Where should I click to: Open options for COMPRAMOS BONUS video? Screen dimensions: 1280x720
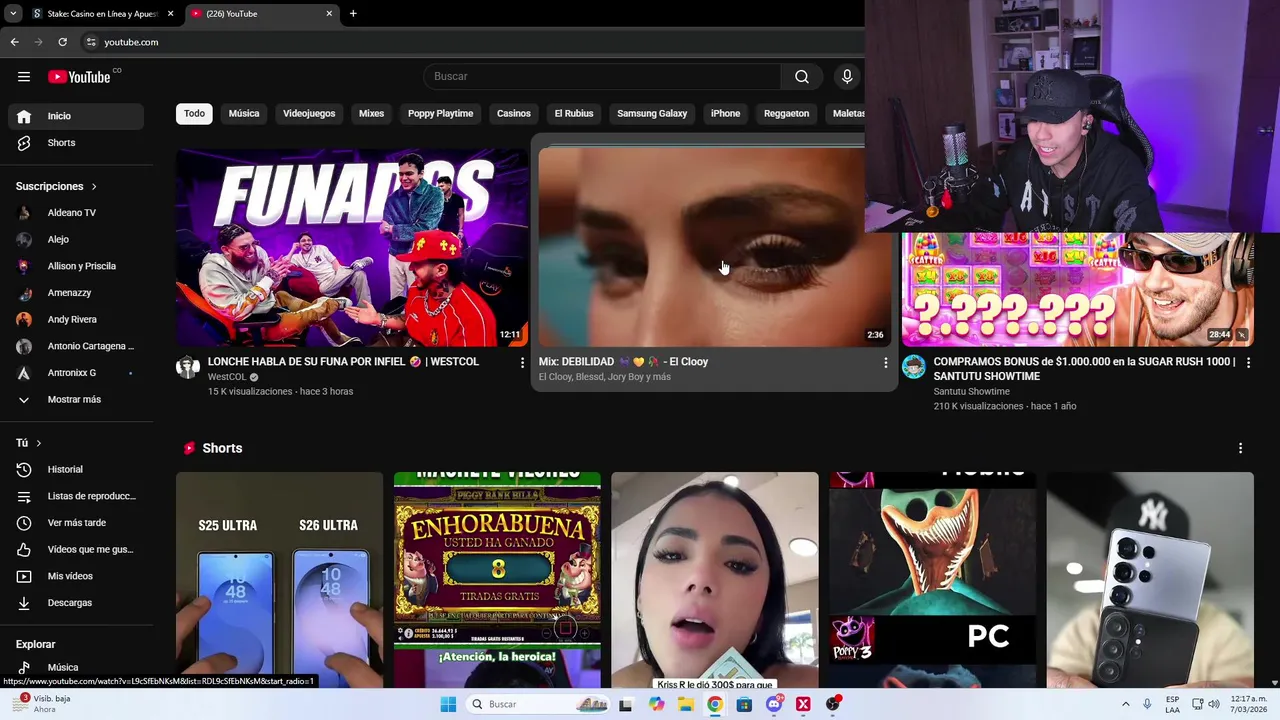click(1248, 363)
